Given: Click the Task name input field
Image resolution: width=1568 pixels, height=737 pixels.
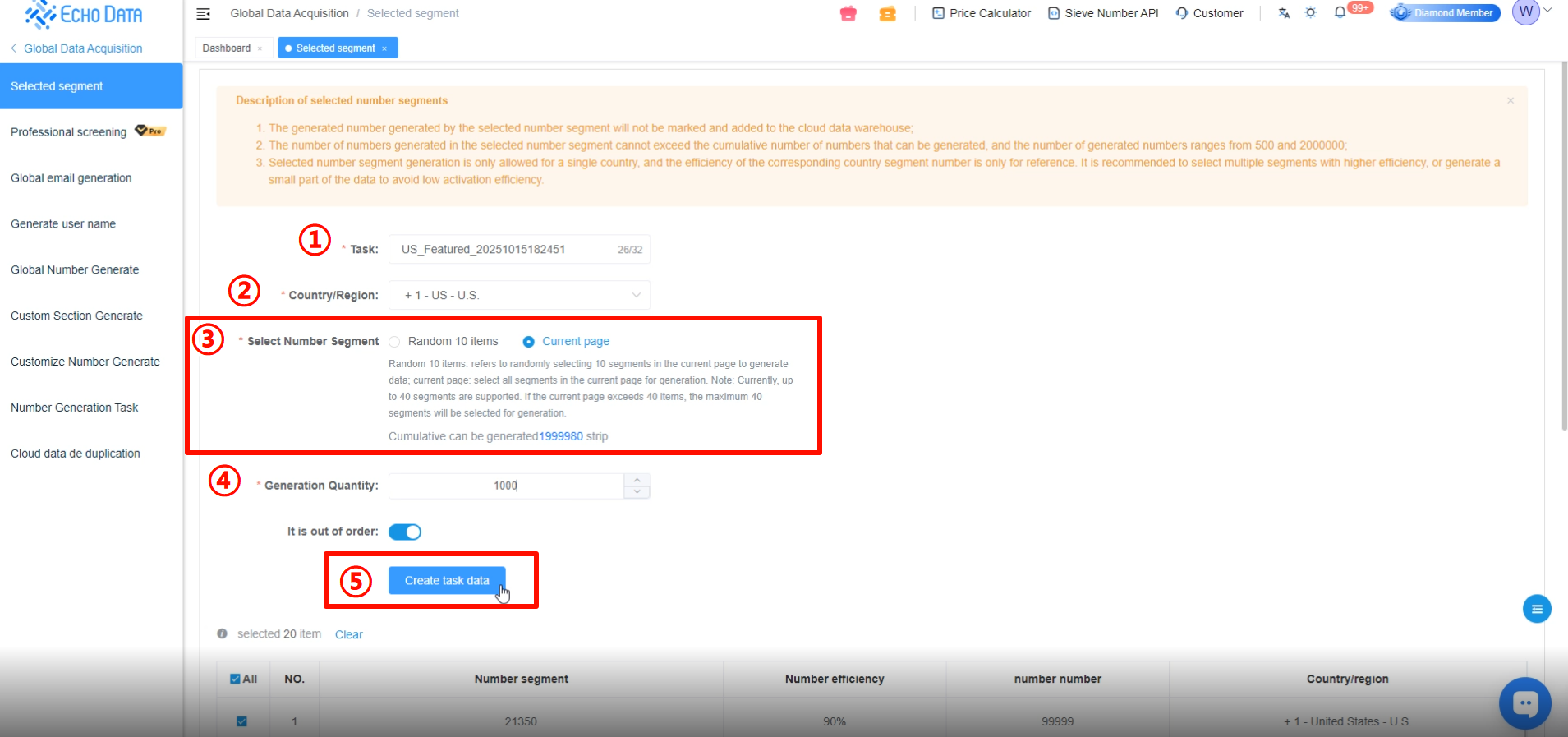Looking at the screenshot, I should (x=519, y=249).
